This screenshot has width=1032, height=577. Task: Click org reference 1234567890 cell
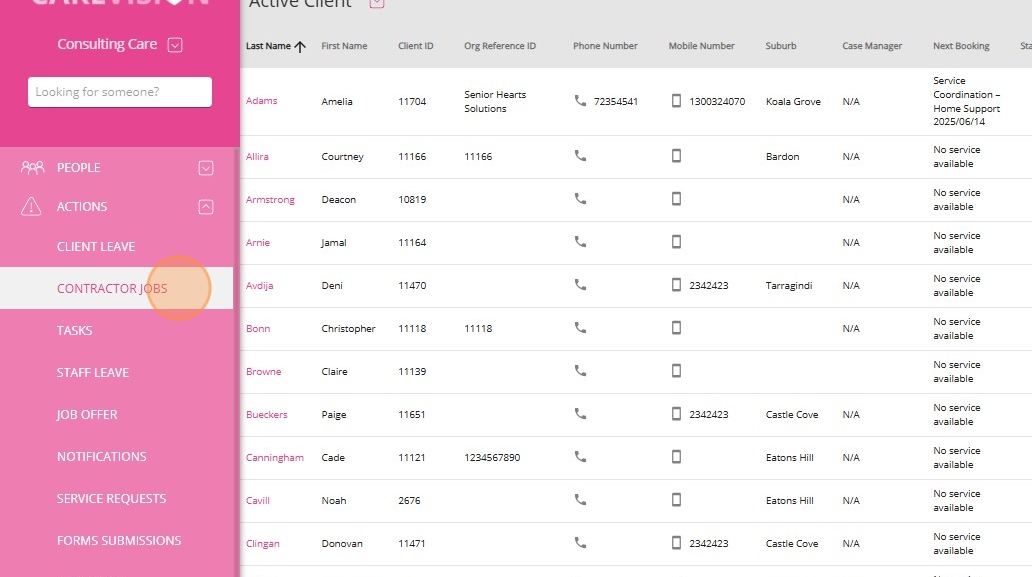pos(492,457)
